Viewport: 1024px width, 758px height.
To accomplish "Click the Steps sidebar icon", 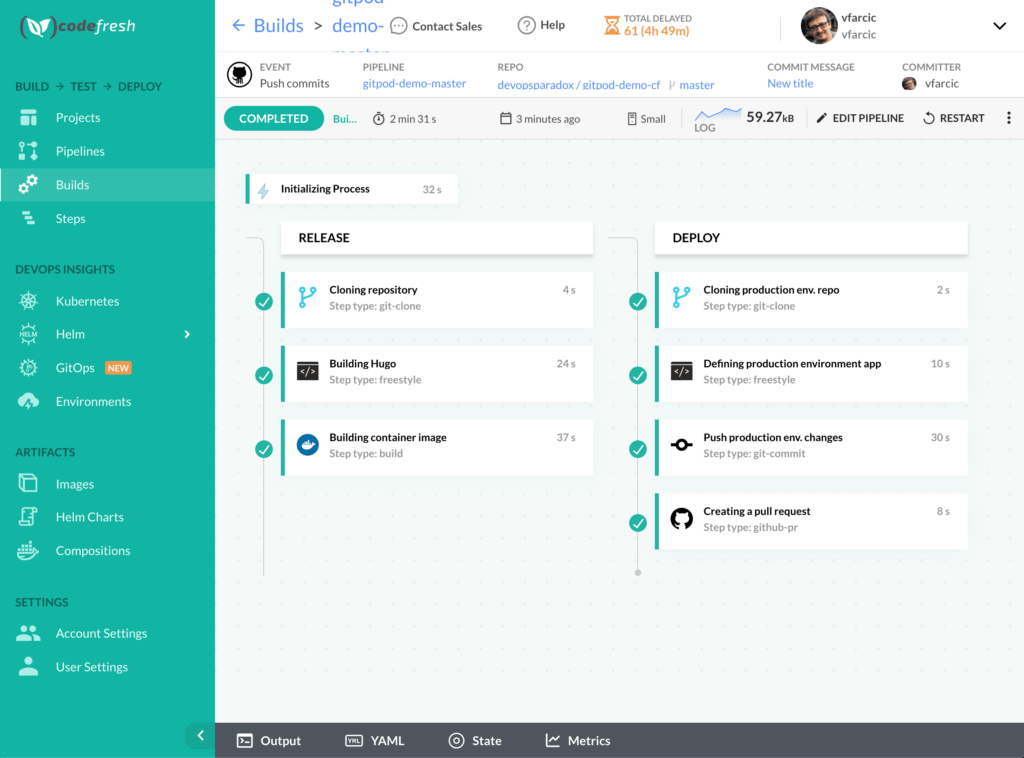I will 28,219.
